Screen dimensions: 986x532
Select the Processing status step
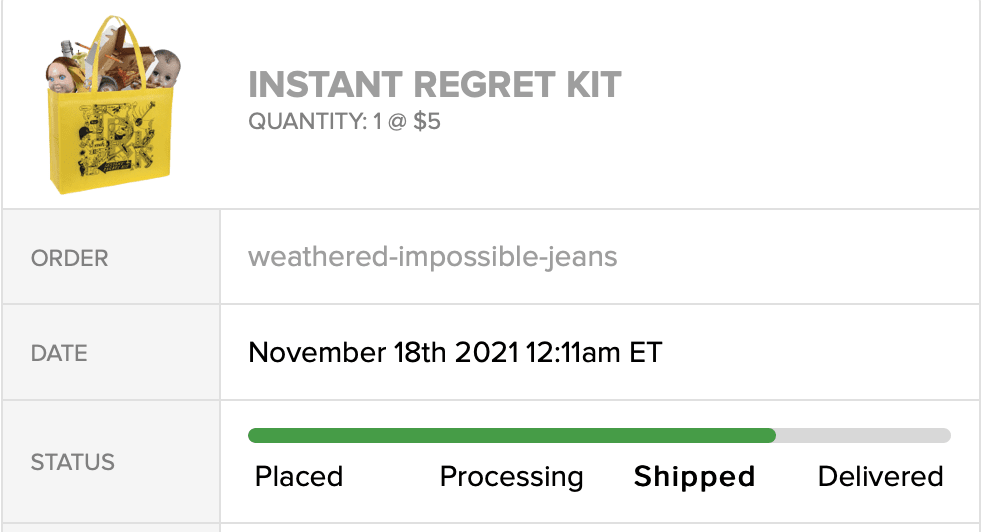click(511, 477)
